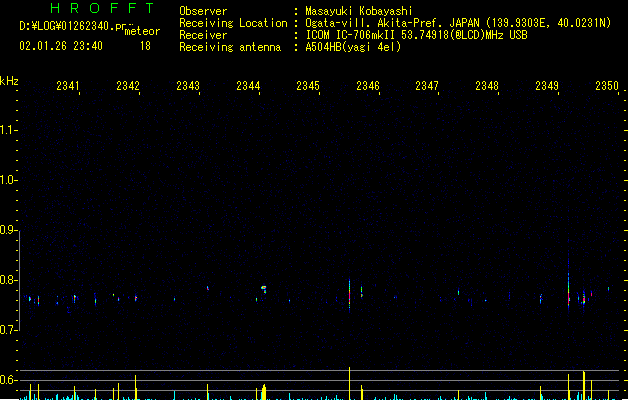Select receiver ICOM IC-706mkII frequency text
629x400 pixels.
(416, 35)
